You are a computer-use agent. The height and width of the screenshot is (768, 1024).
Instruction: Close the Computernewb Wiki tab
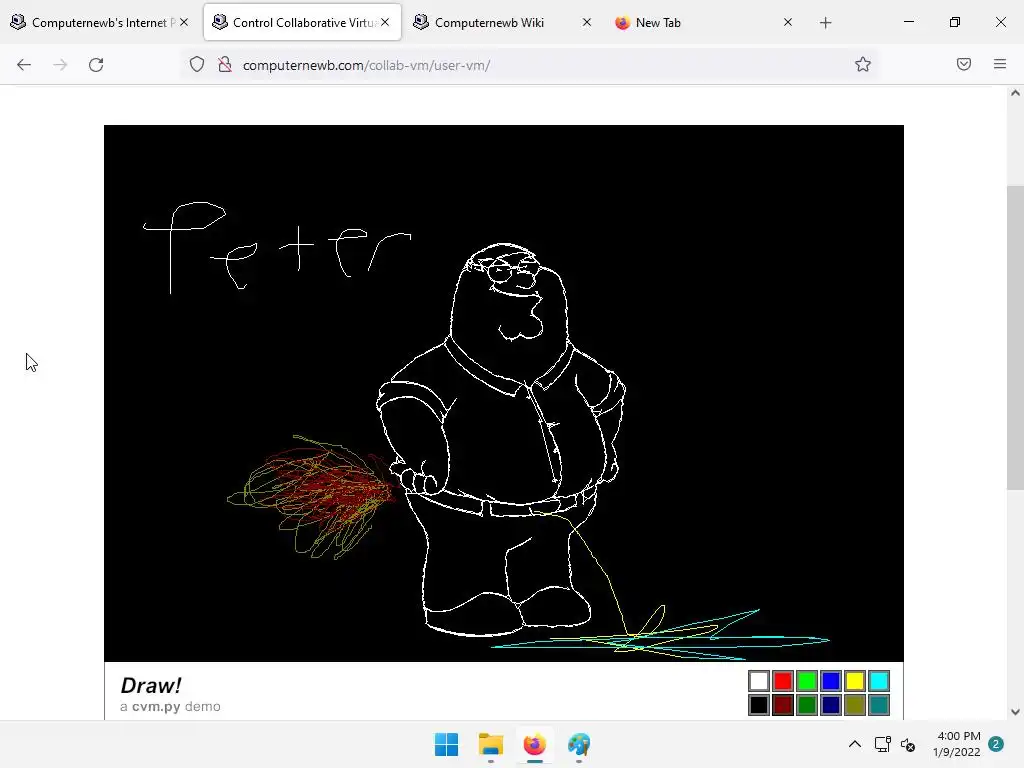(586, 22)
